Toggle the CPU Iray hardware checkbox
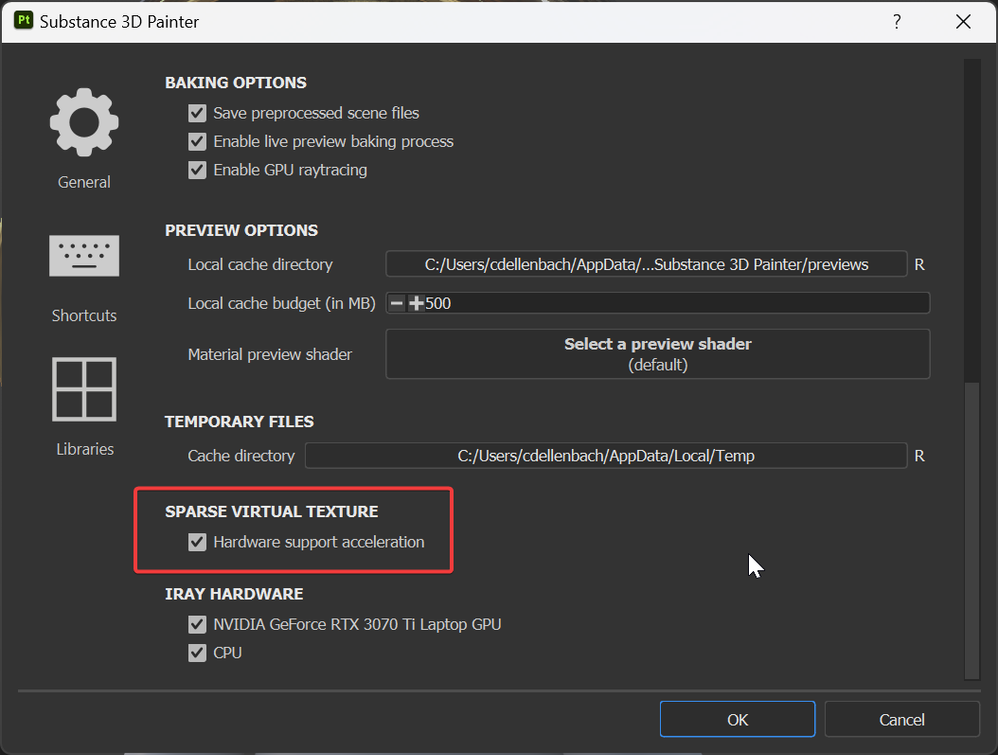This screenshot has width=998, height=755. coord(197,653)
